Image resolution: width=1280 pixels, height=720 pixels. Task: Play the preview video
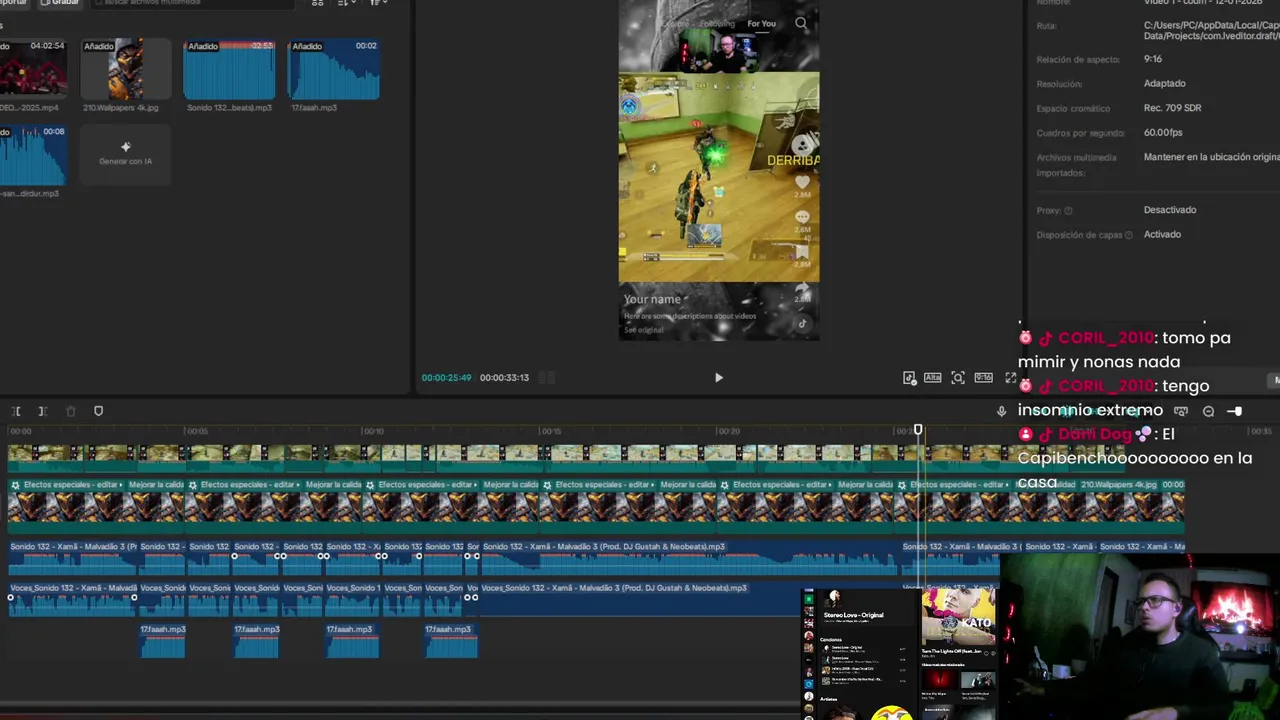click(718, 378)
